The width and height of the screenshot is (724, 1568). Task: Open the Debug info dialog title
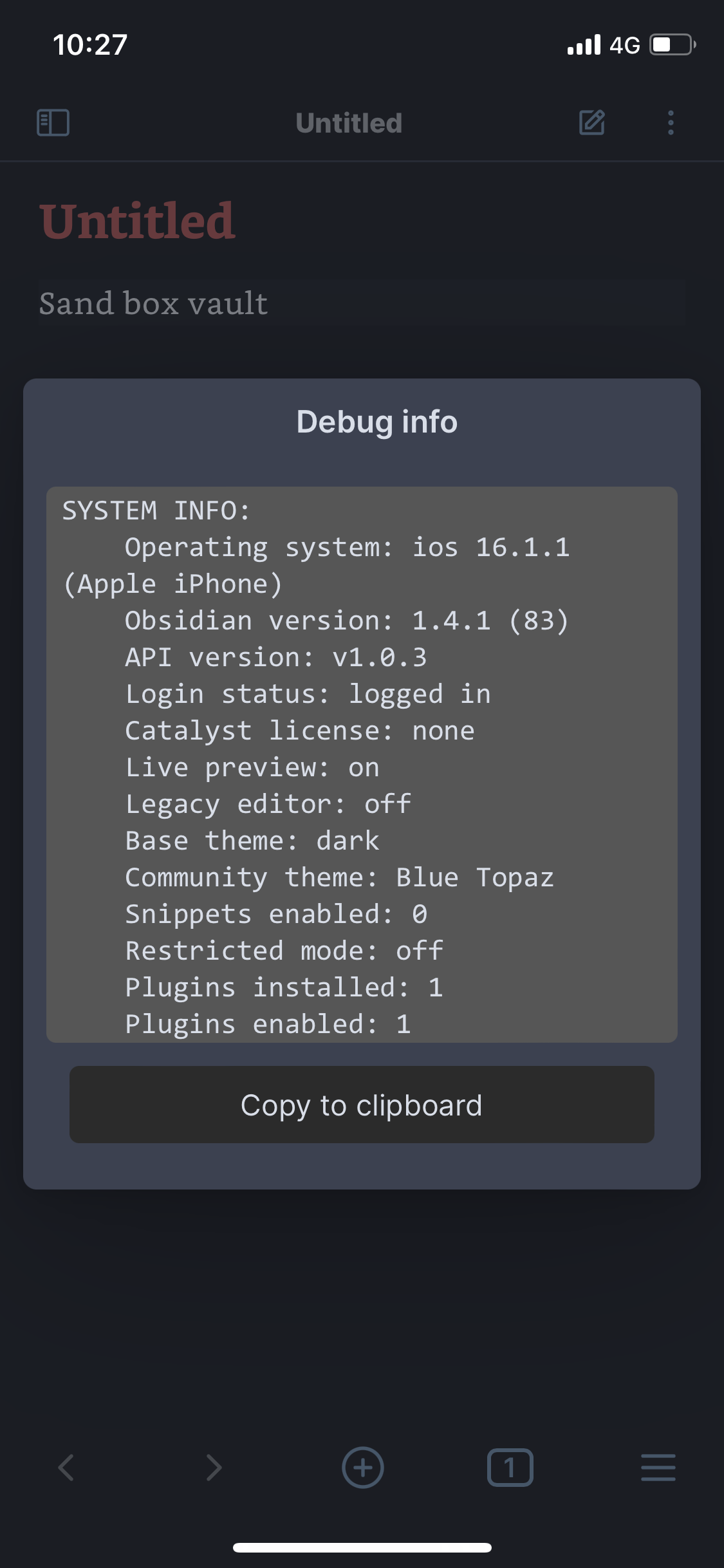(x=376, y=422)
